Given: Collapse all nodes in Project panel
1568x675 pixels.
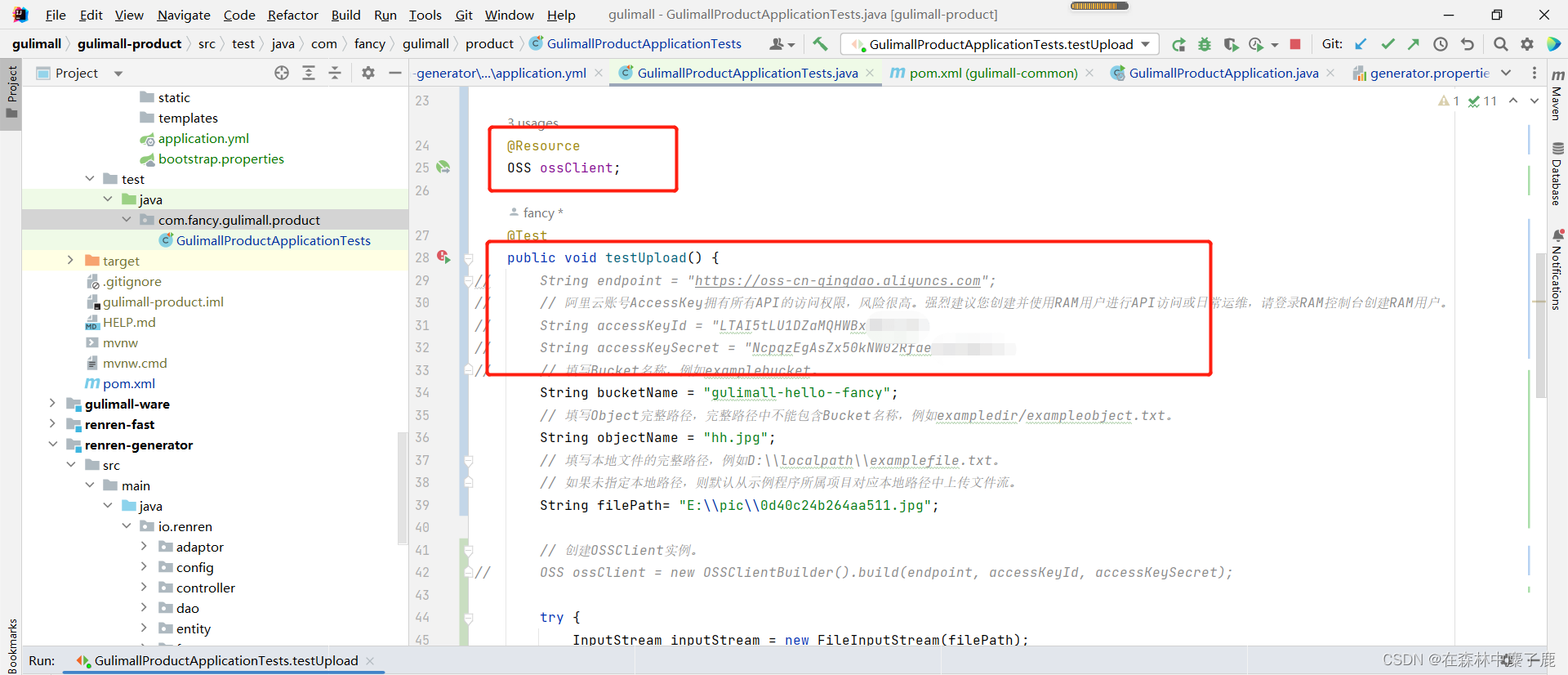Looking at the screenshot, I should pyautogui.click(x=335, y=73).
